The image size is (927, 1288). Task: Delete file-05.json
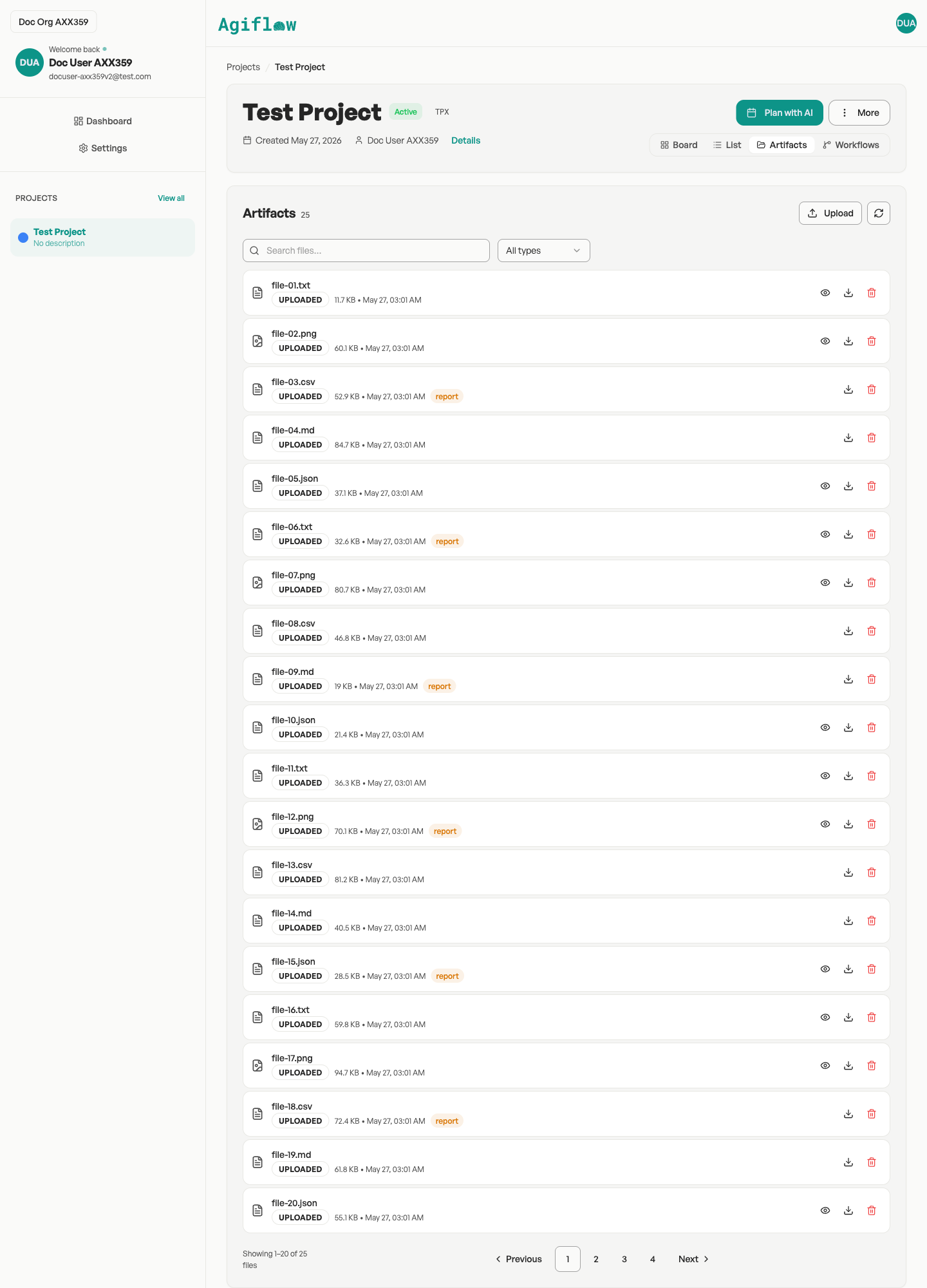click(x=872, y=486)
